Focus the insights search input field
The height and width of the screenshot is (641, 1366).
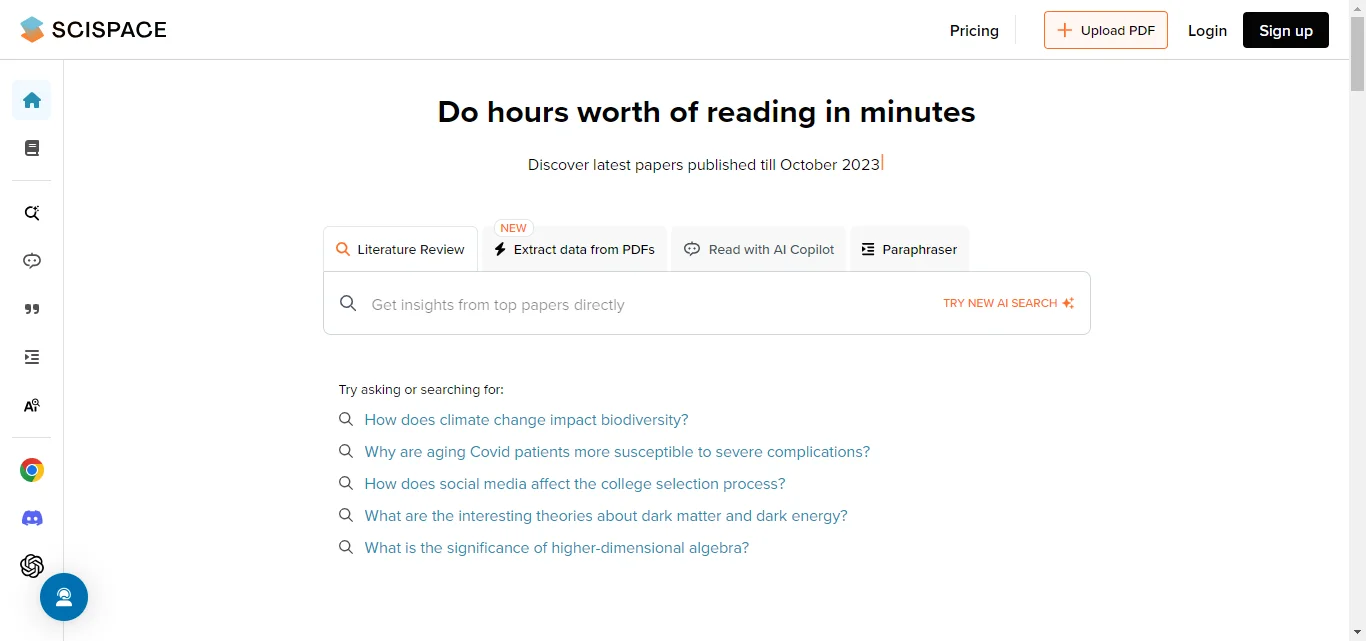[640, 304]
